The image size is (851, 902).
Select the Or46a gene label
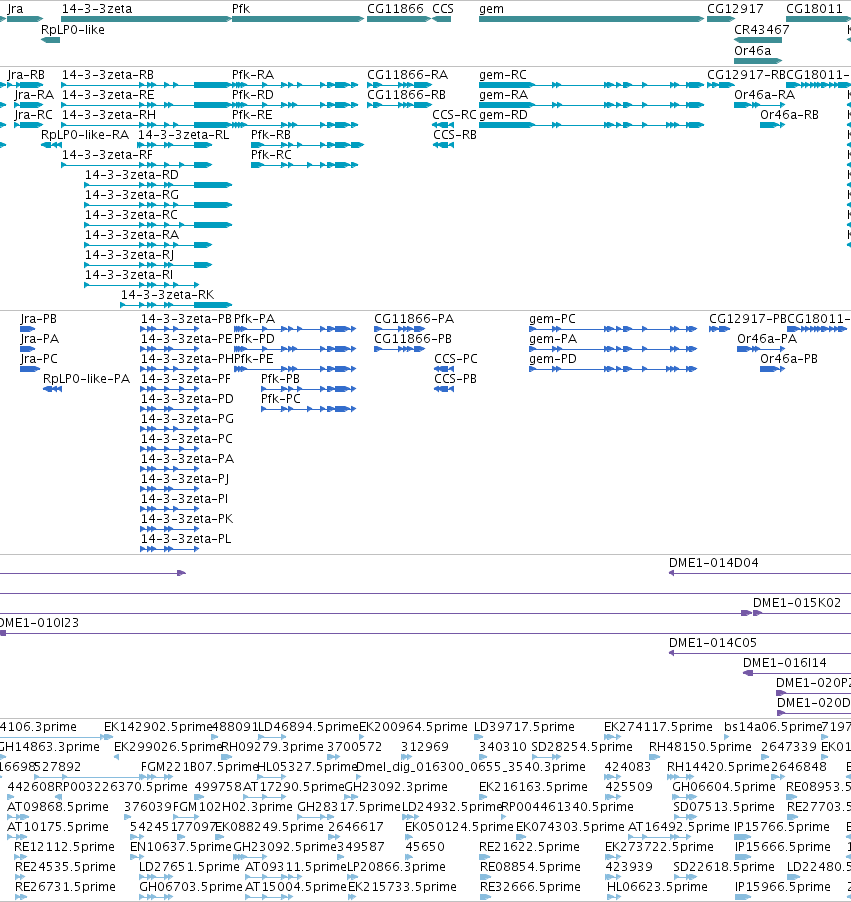(753, 51)
